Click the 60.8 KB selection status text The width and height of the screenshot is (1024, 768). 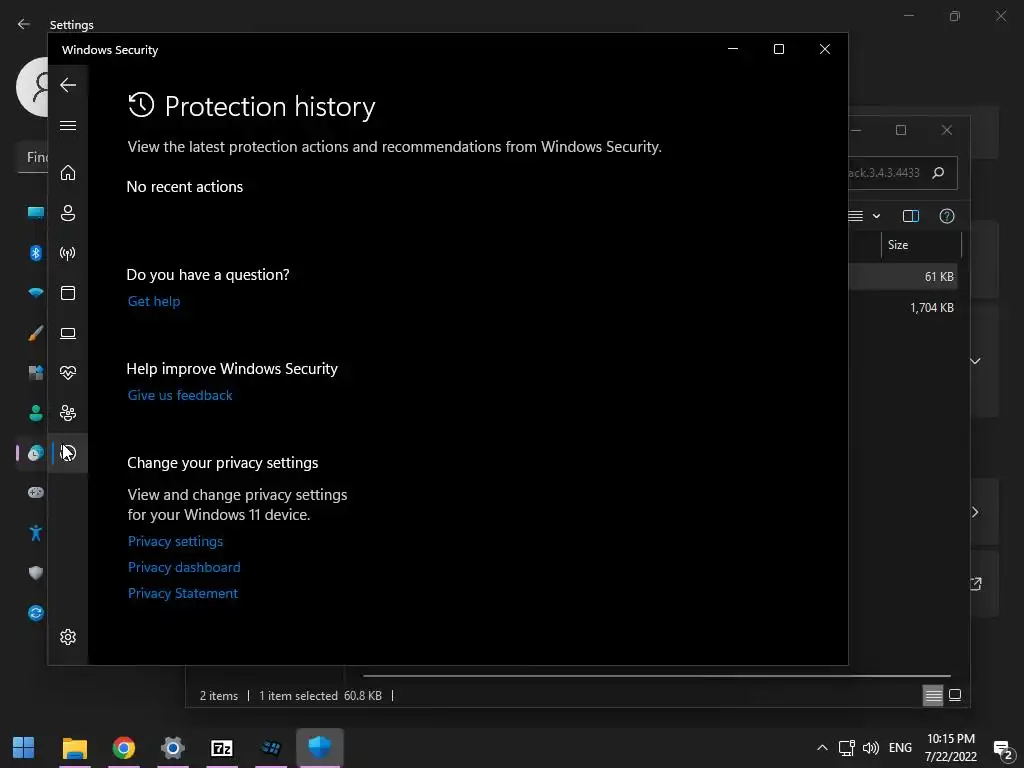[x=363, y=696]
